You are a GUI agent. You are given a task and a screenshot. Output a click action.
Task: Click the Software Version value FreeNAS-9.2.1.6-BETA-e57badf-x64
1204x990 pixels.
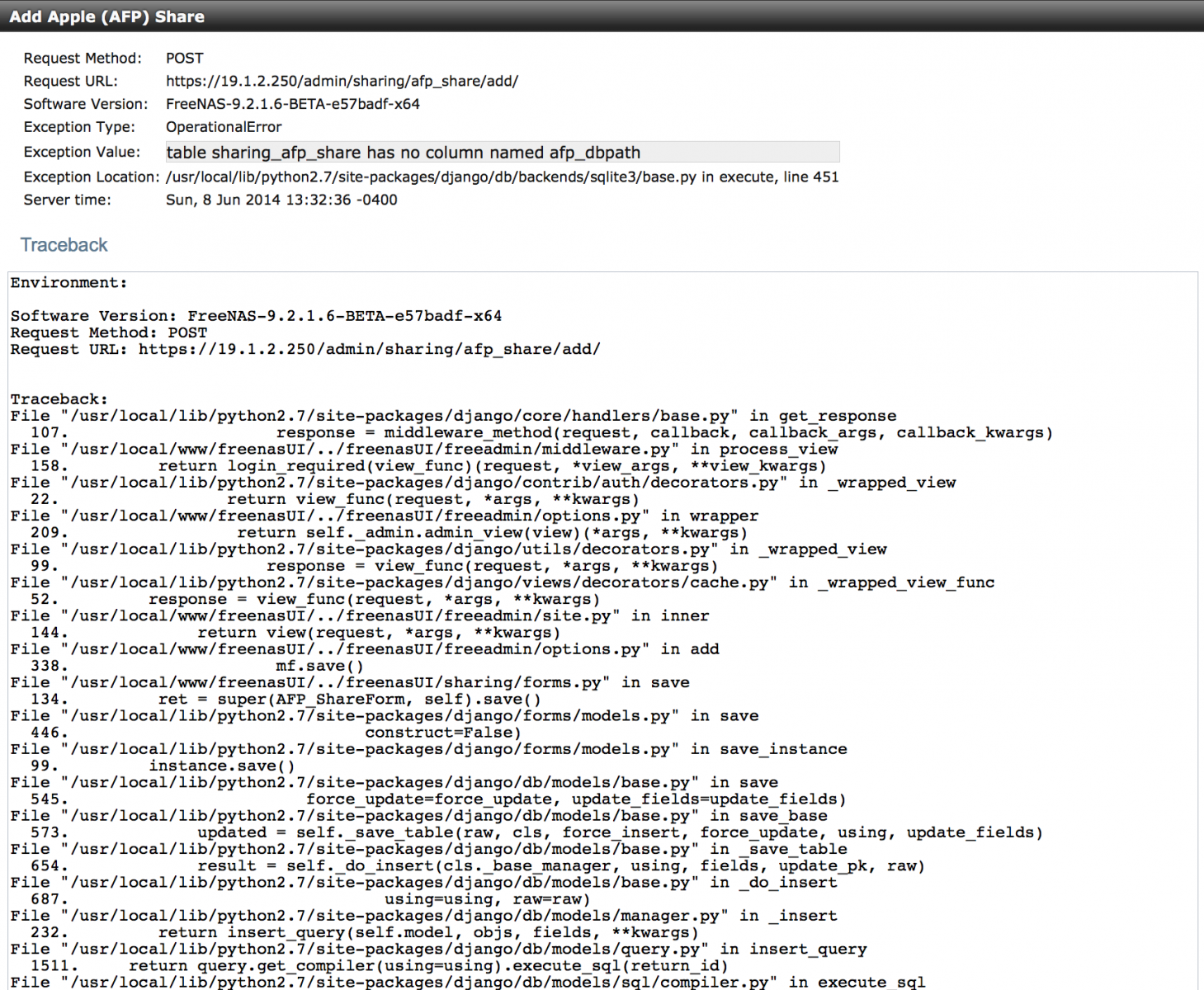tap(293, 104)
